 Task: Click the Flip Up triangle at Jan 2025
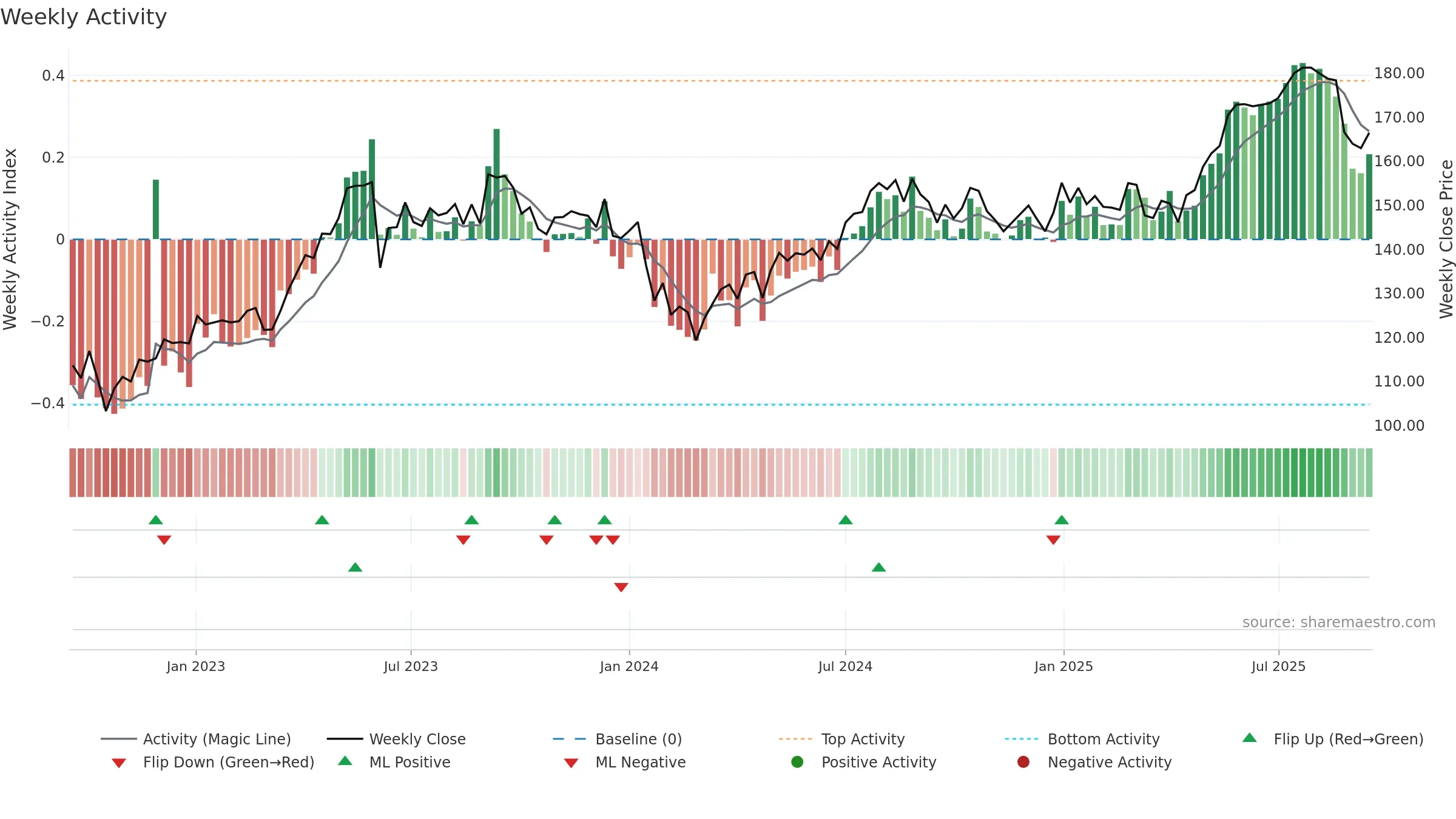click(1062, 520)
